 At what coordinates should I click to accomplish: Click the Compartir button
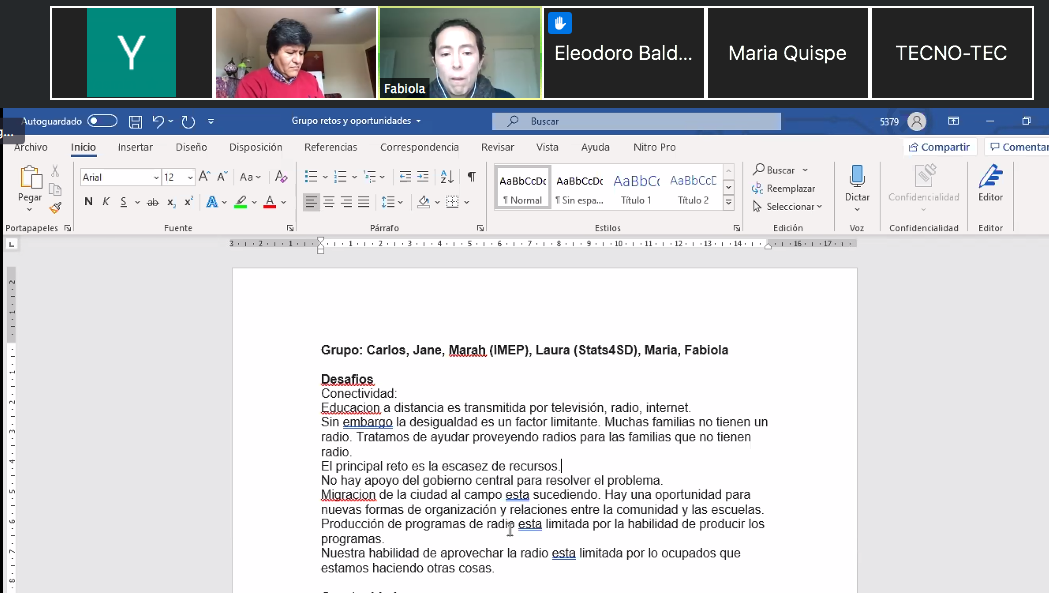click(938, 147)
